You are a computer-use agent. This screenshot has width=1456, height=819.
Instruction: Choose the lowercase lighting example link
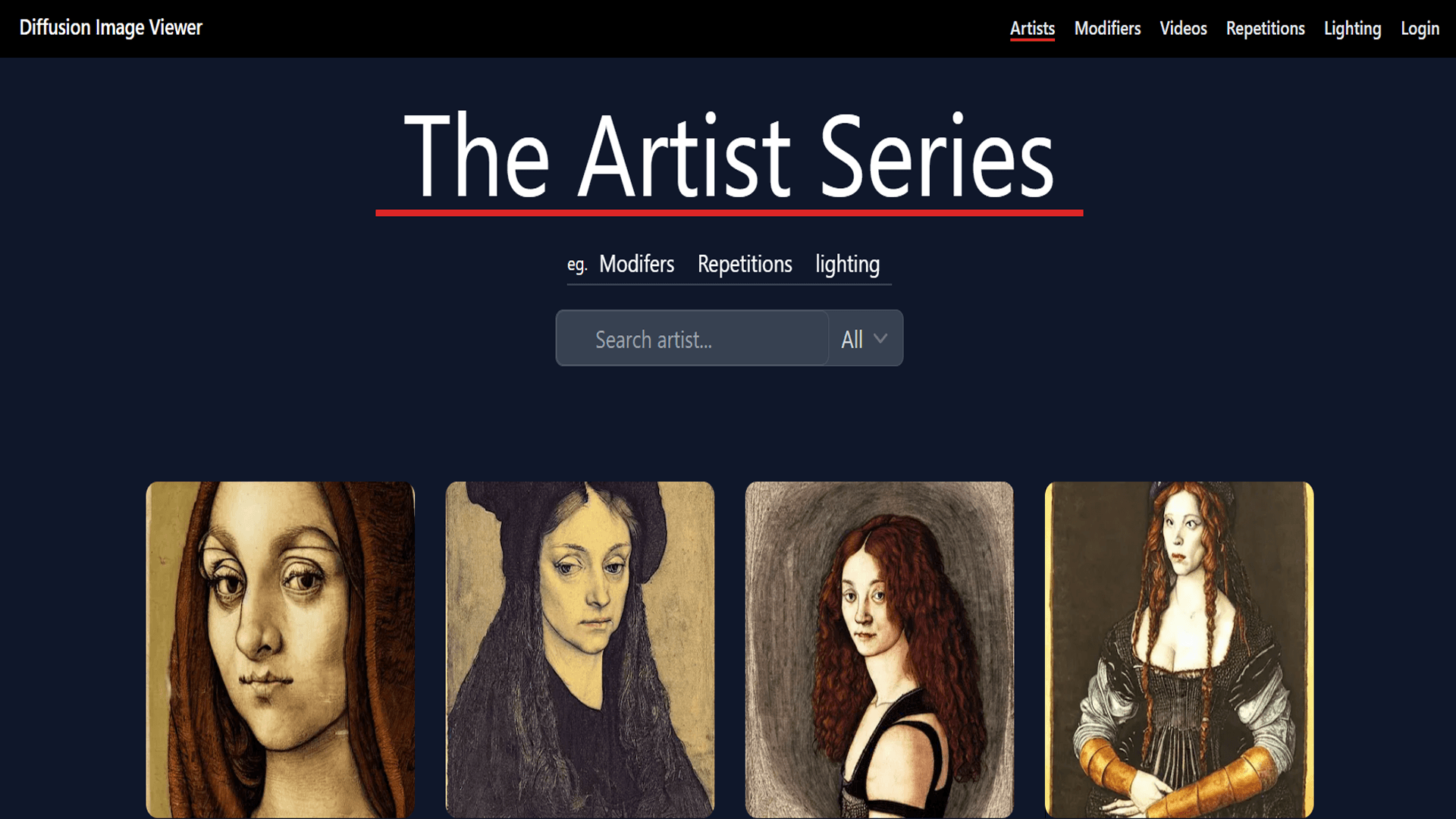pos(847,264)
